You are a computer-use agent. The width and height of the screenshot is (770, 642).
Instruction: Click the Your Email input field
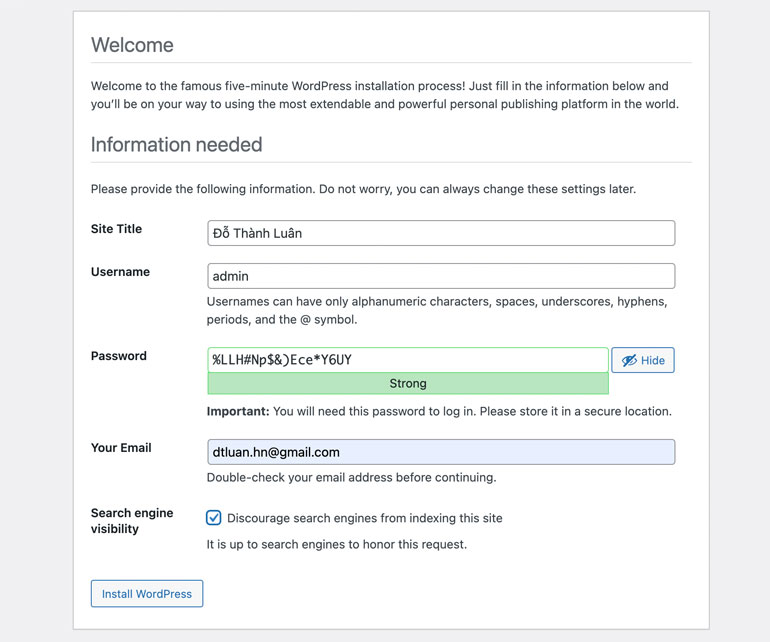[441, 452]
